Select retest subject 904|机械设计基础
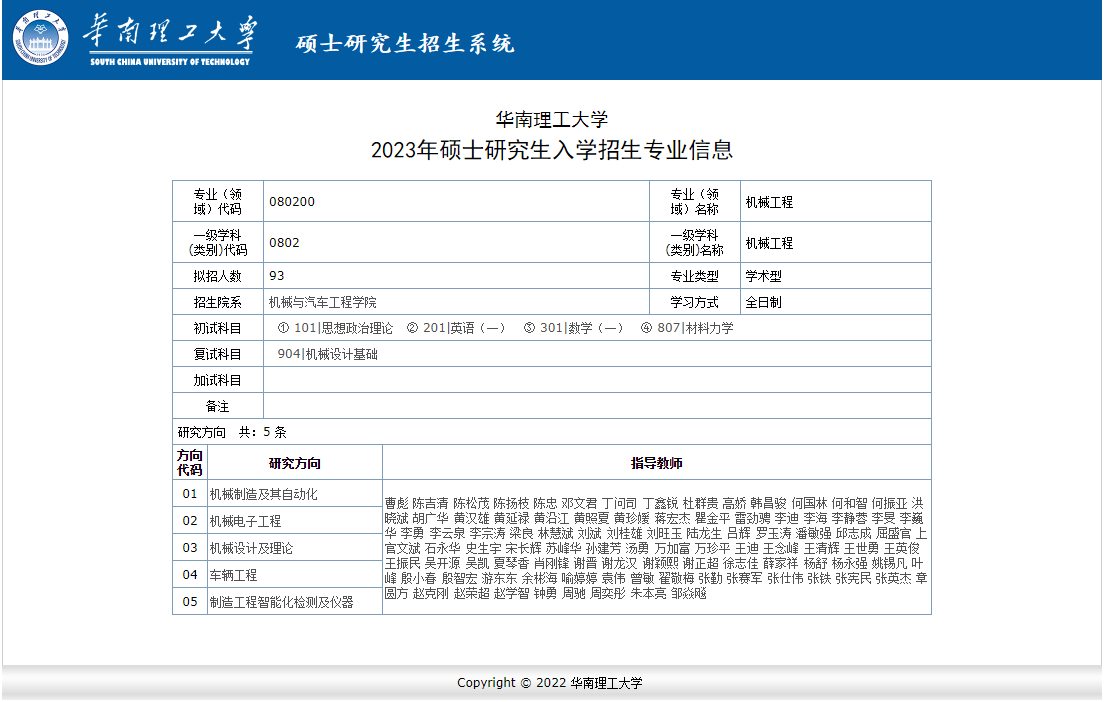Viewport: 1104px width, 702px height. tap(327, 354)
